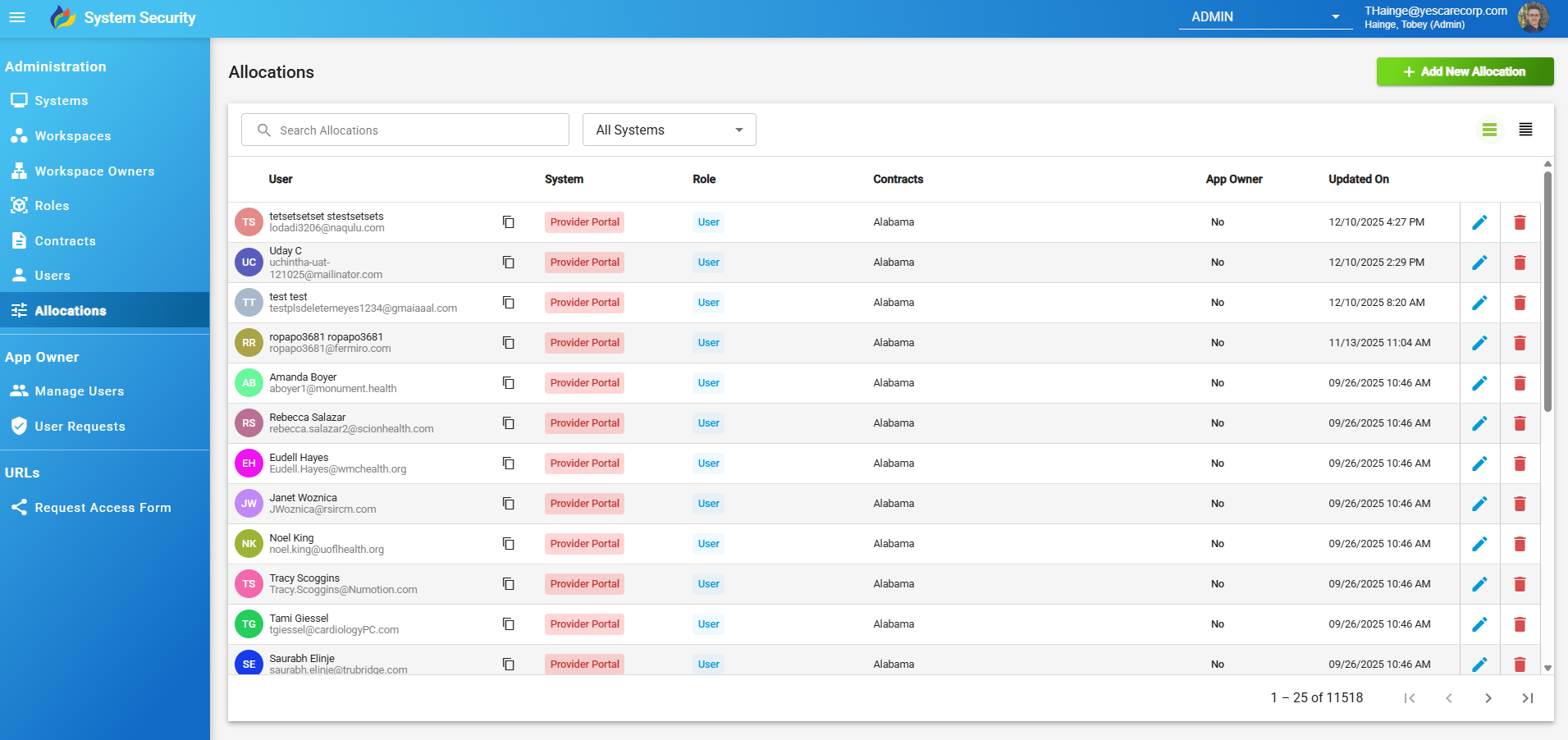Image resolution: width=1568 pixels, height=740 pixels.
Task: Open the user profile avatar
Action: point(1533,16)
